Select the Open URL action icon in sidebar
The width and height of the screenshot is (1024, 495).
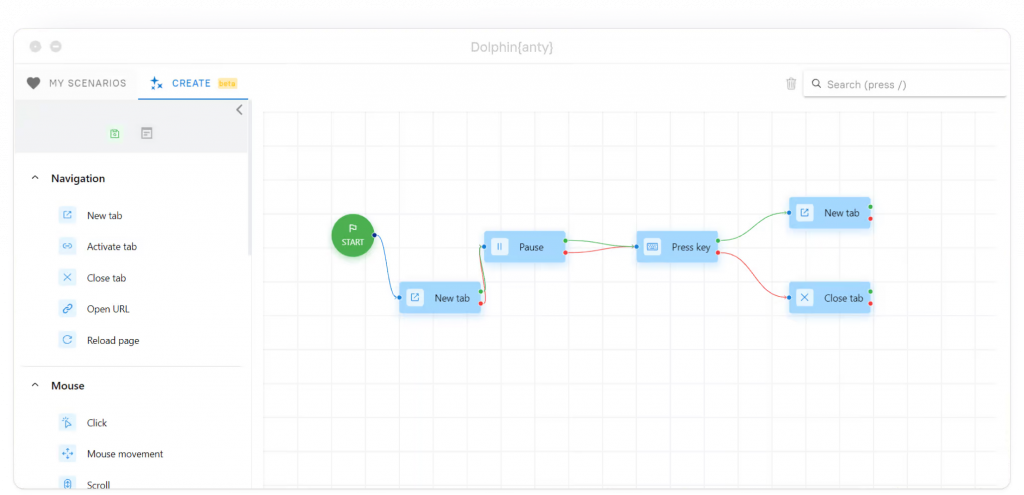pyautogui.click(x=67, y=309)
